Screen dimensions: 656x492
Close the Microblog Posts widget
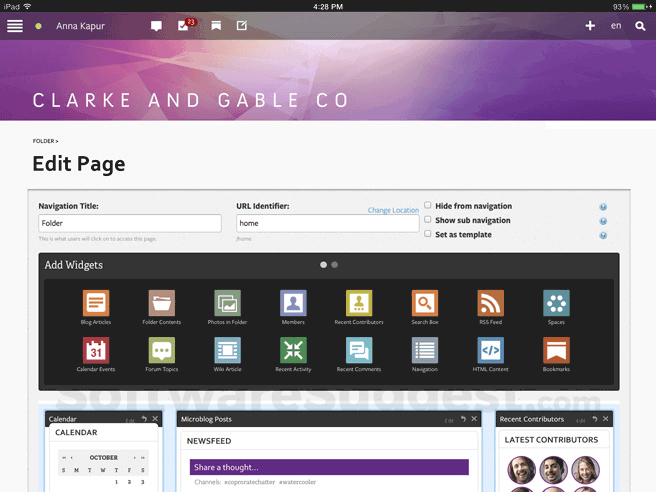pyautogui.click(x=475, y=419)
